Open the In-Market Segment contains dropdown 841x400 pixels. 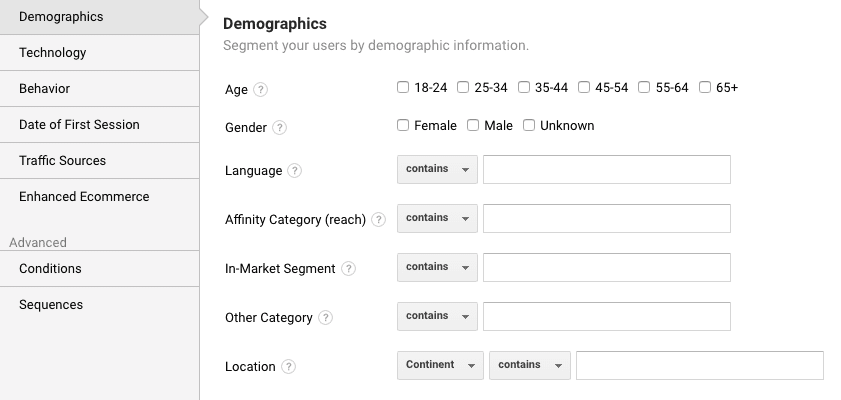coord(437,267)
